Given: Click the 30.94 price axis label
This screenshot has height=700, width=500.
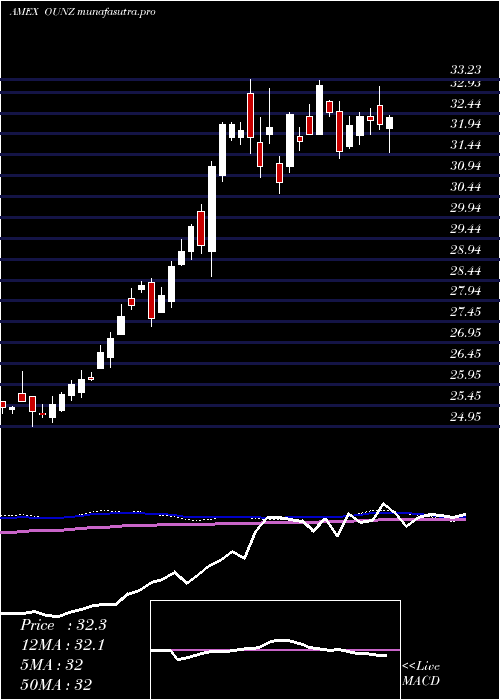Looking at the screenshot, I should point(466,166).
